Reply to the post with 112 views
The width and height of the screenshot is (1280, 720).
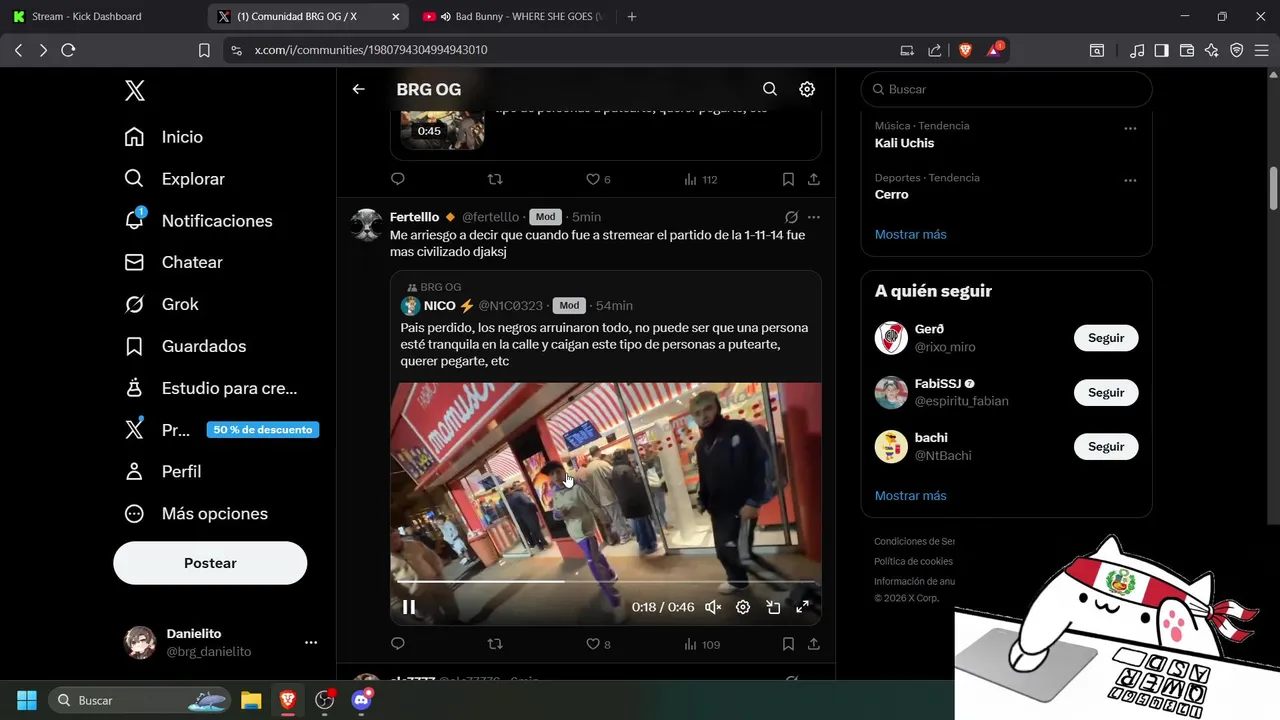397,179
